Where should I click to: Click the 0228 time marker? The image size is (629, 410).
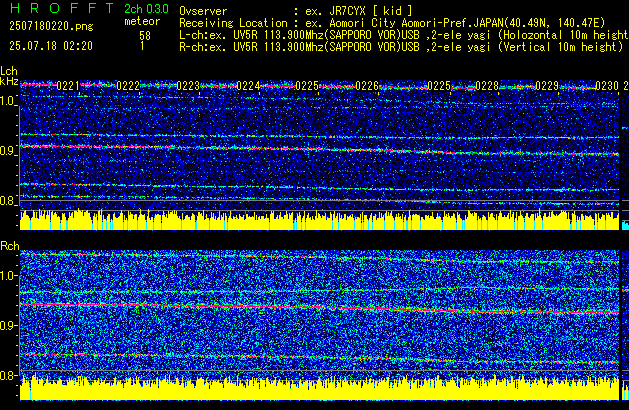(x=487, y=86)
